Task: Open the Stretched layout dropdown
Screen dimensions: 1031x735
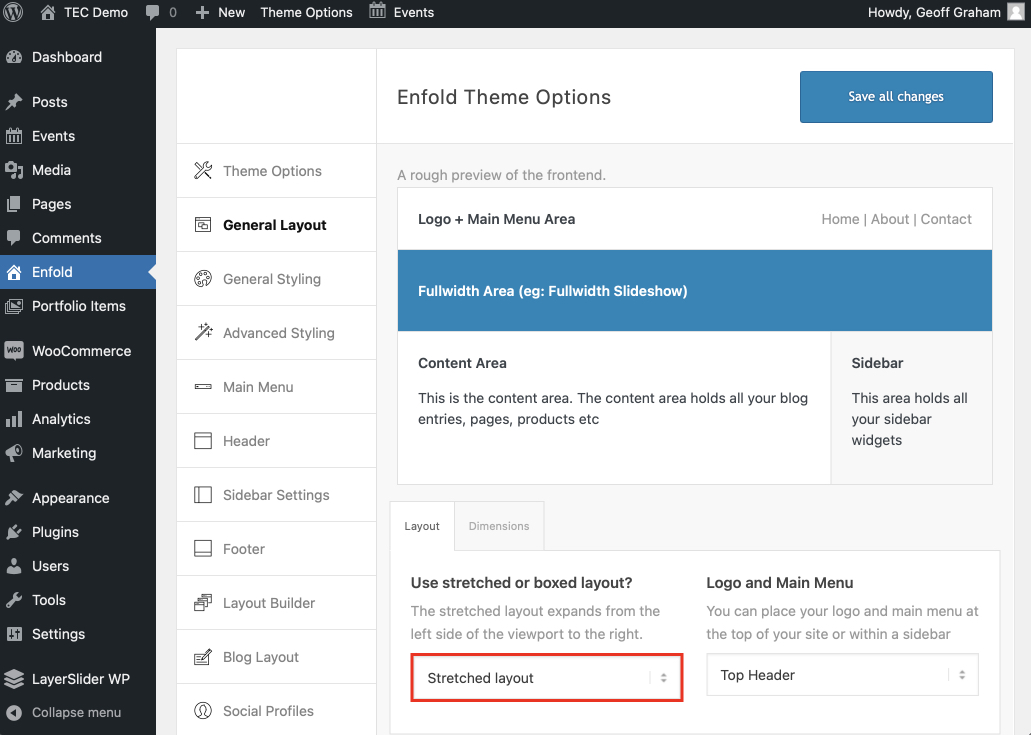Action: [547, 678]
